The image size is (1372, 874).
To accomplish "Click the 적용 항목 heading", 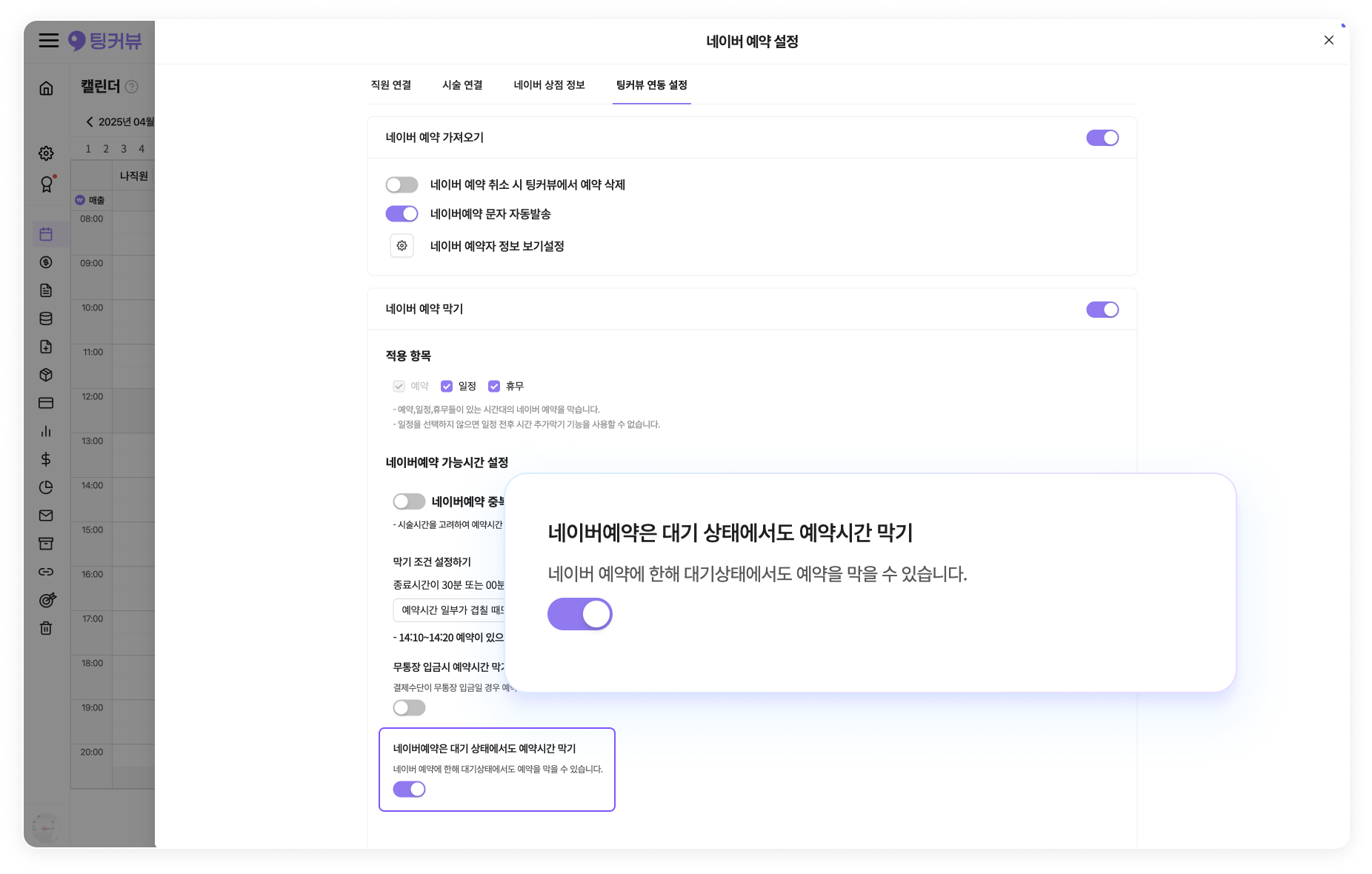I will 408,356.
